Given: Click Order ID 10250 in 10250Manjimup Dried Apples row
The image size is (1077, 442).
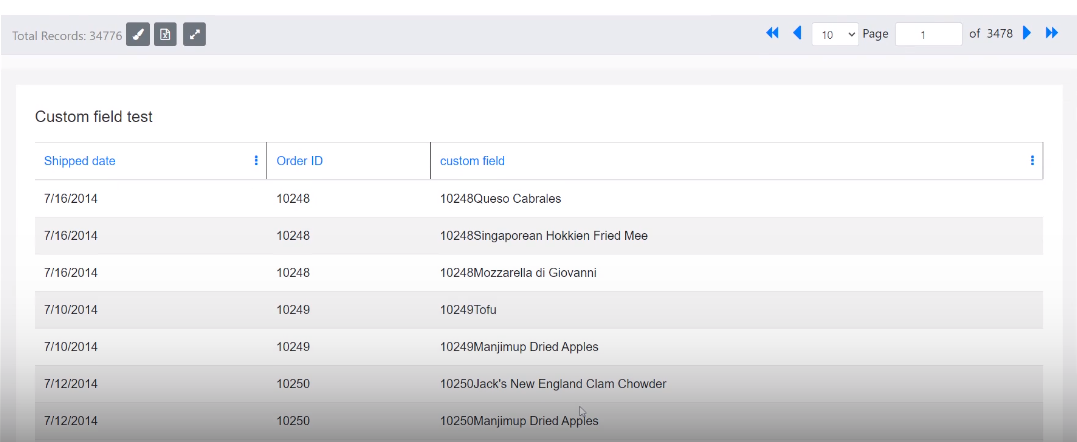Looking at the screenshot, I should [293, 421].
